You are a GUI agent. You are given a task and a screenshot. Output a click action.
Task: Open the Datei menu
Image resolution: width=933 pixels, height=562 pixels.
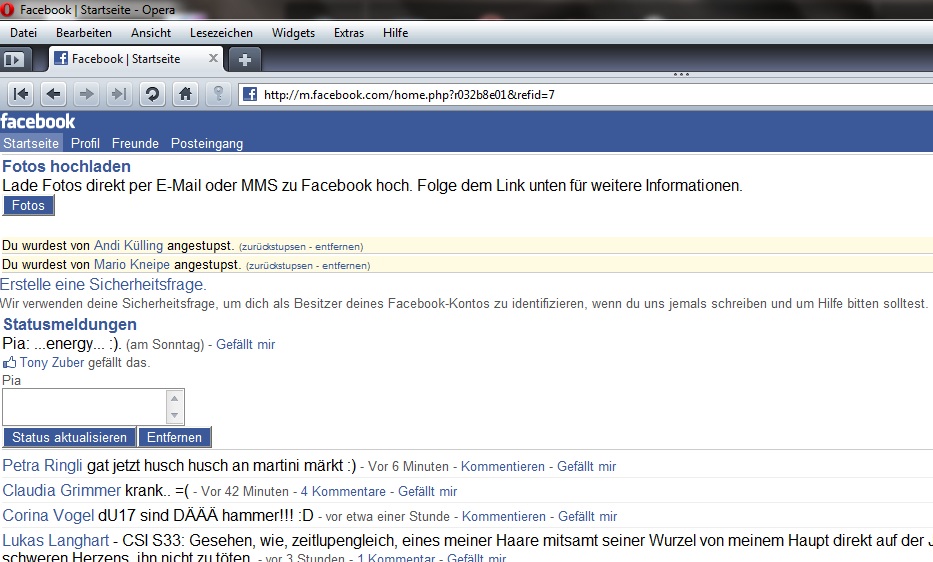coord(23,33)
